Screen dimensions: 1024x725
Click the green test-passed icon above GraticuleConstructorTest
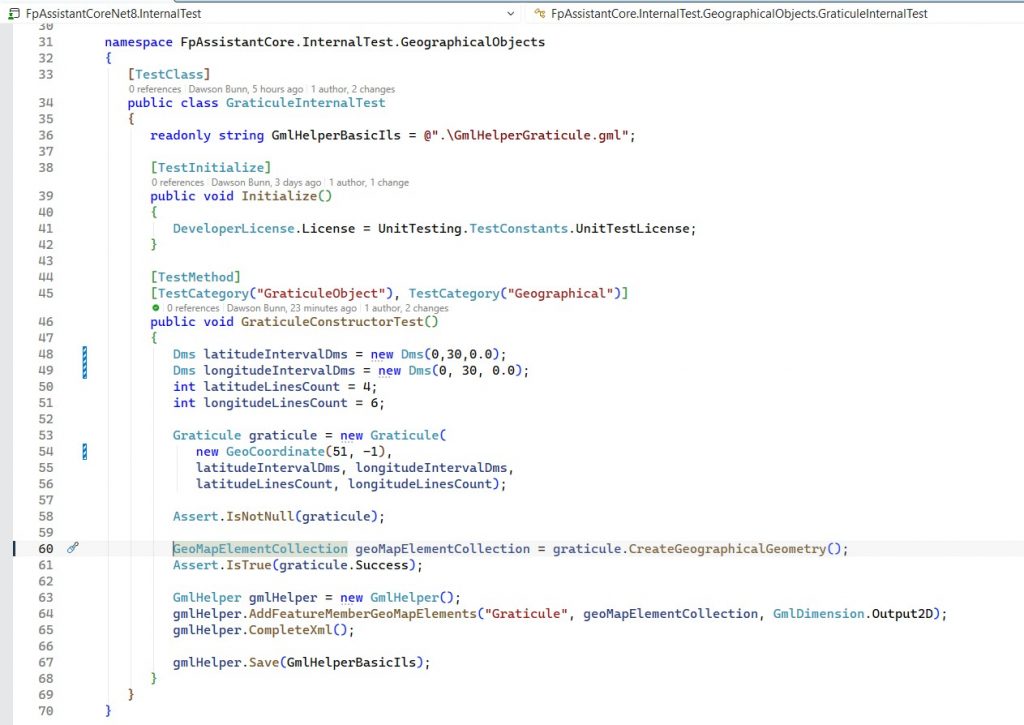click(x=156, y=308)
